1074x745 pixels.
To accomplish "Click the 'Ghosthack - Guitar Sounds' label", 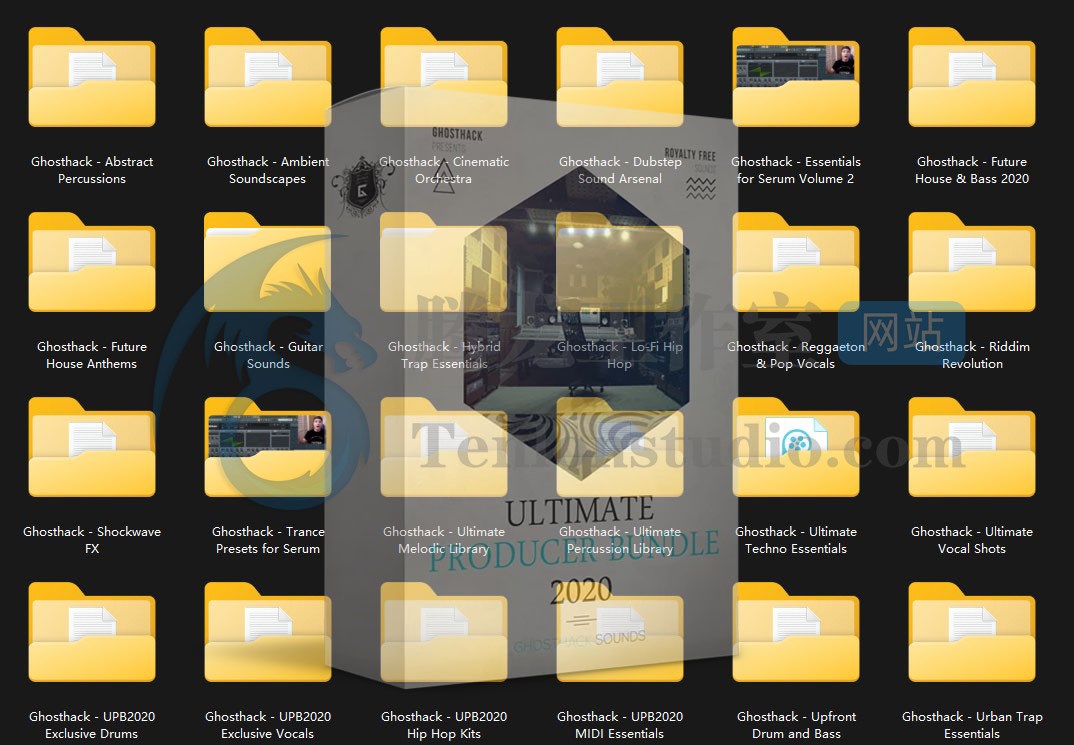I will click(268, 355).
